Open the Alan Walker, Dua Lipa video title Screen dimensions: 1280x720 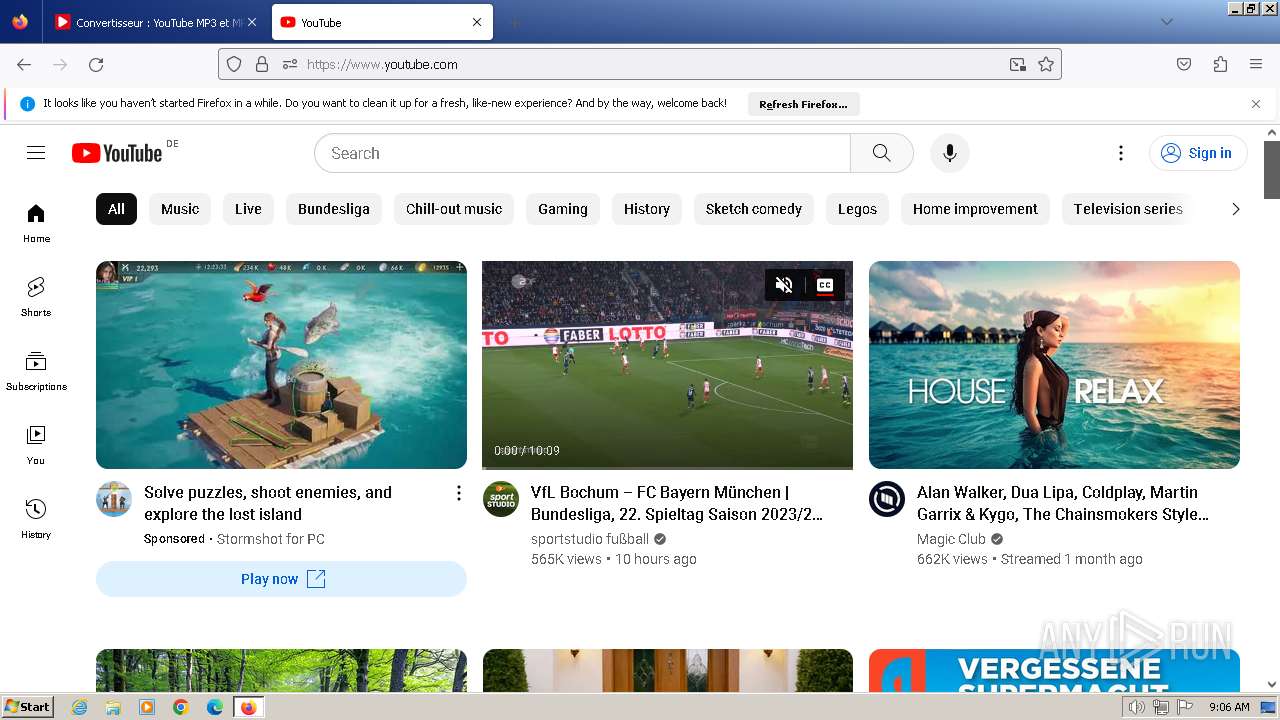(x=1063, y=503)
